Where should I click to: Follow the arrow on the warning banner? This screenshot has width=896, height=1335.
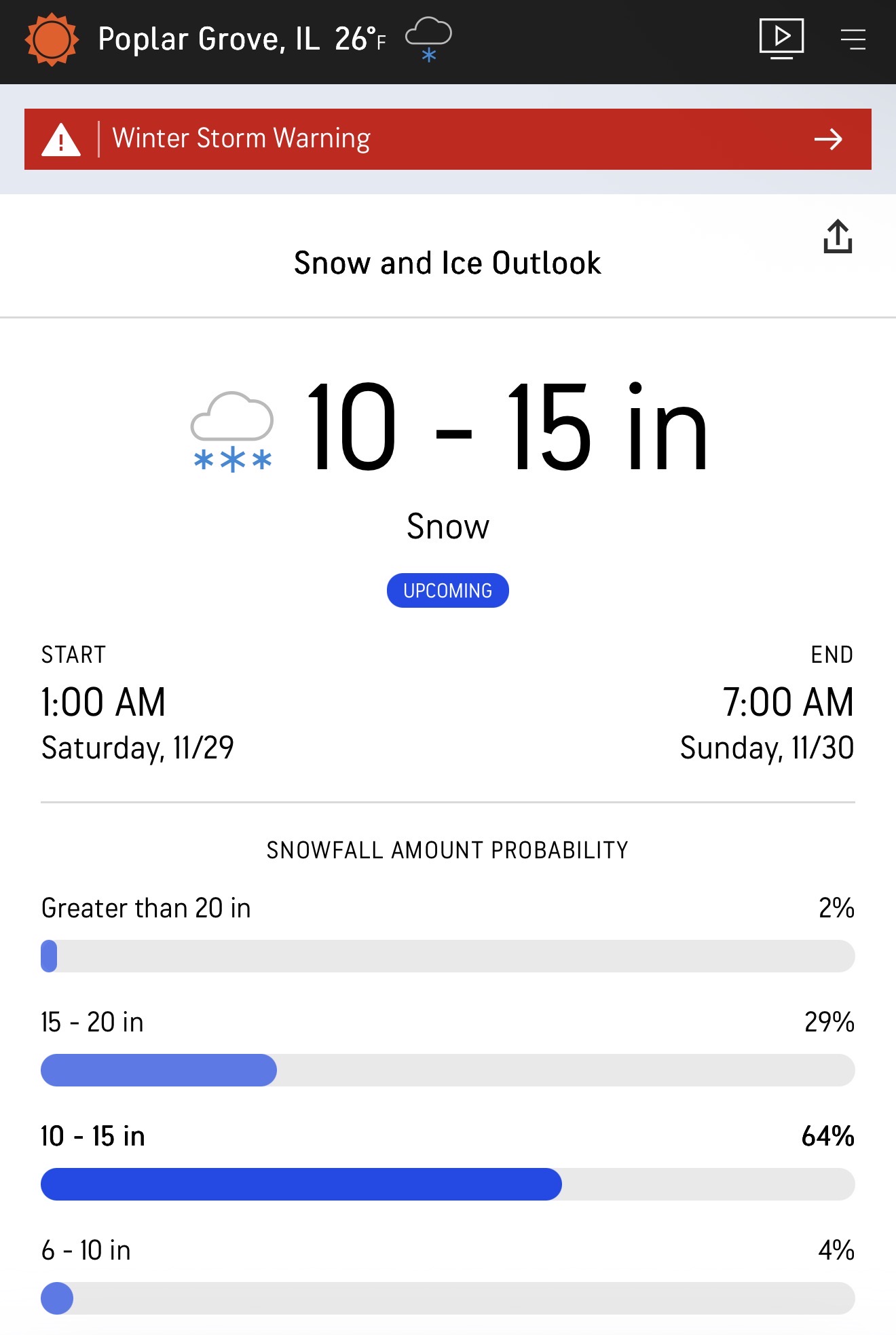827,140
